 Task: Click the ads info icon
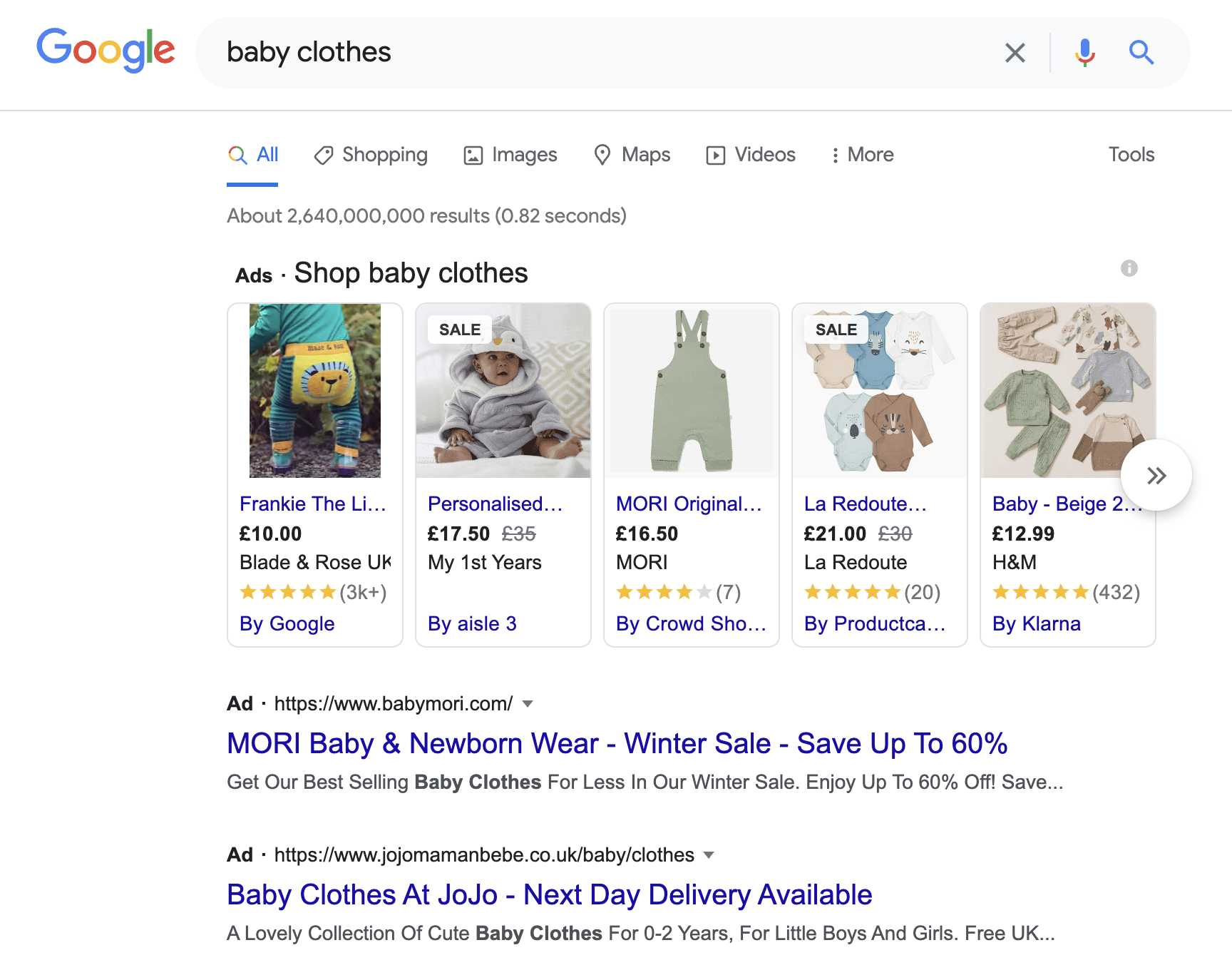(x=1129, y=268)
